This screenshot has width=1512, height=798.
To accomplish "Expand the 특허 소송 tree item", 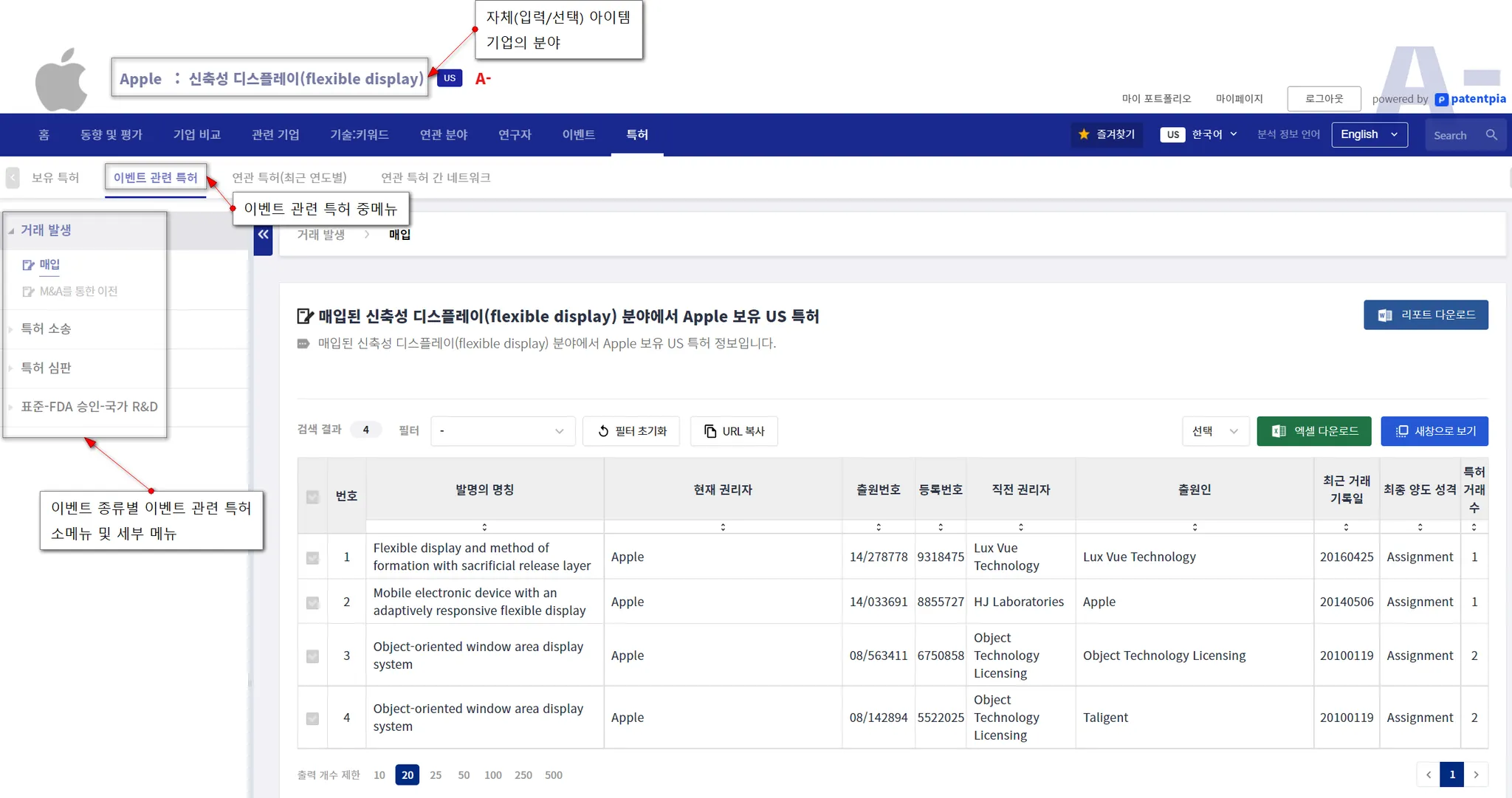I will click(x=46, y=329).
